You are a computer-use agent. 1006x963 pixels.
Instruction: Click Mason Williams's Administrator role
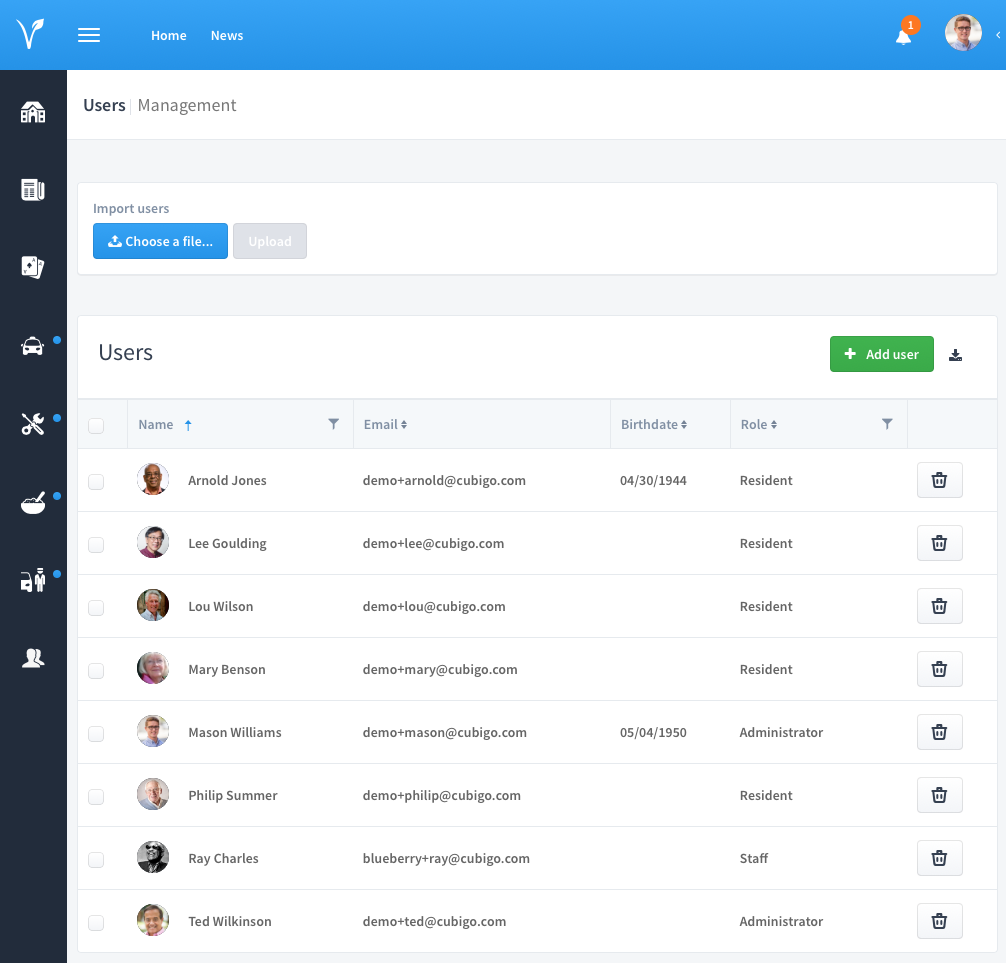tap(781, 732)
